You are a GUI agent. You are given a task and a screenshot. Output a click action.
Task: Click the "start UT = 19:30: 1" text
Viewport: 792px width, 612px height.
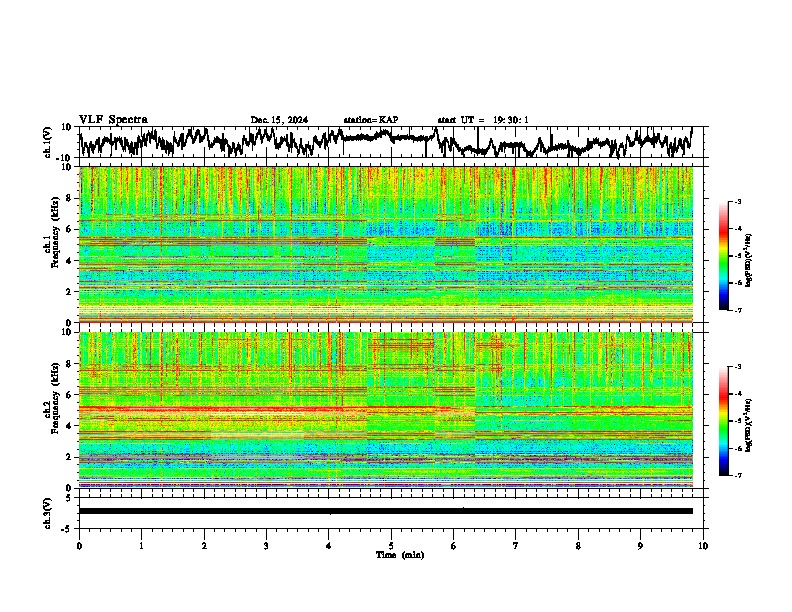click(483, 120)
